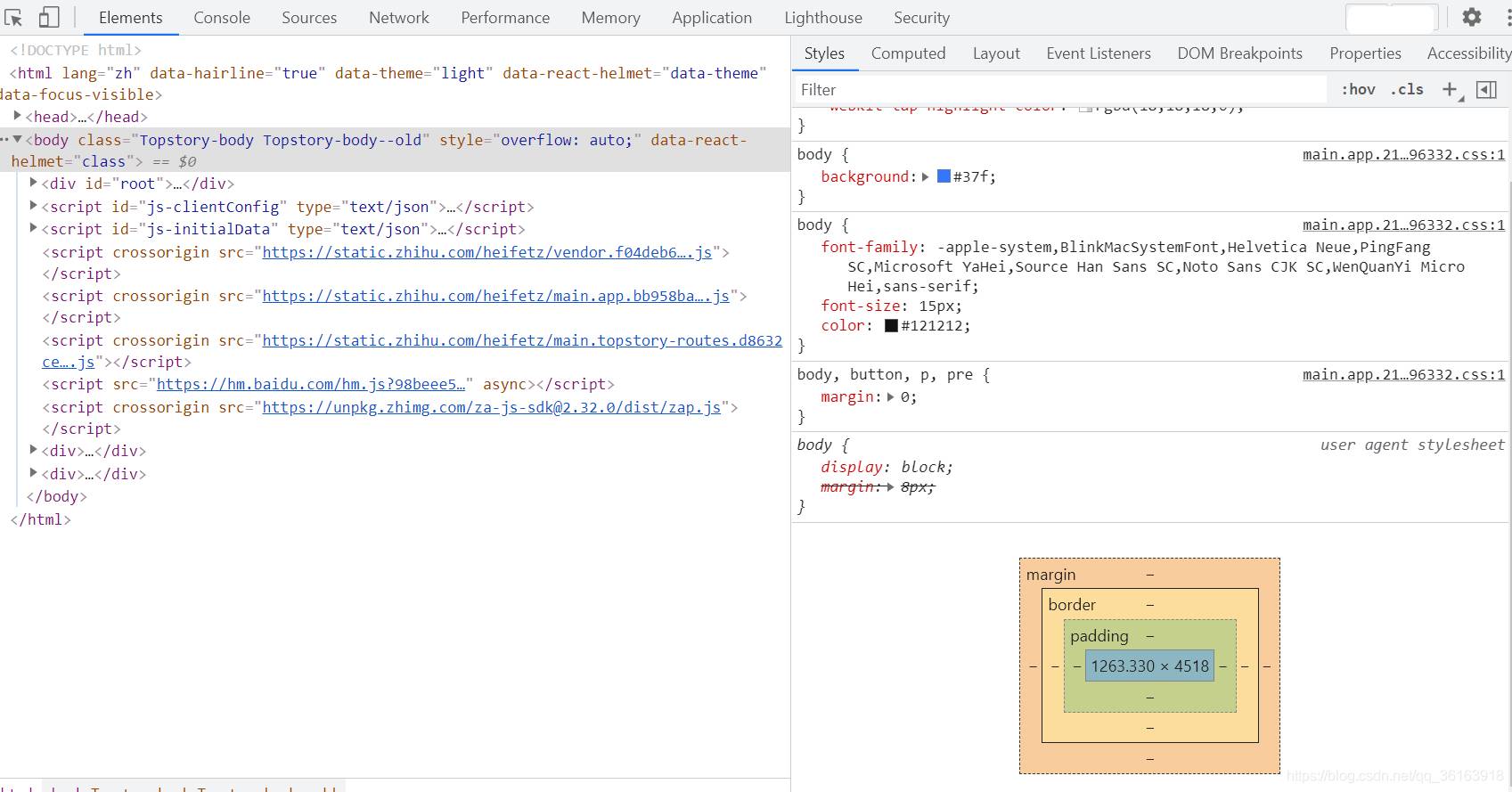Switch to the Computed sub-tab
The image size is (1512, 792).
coord(908,53)
